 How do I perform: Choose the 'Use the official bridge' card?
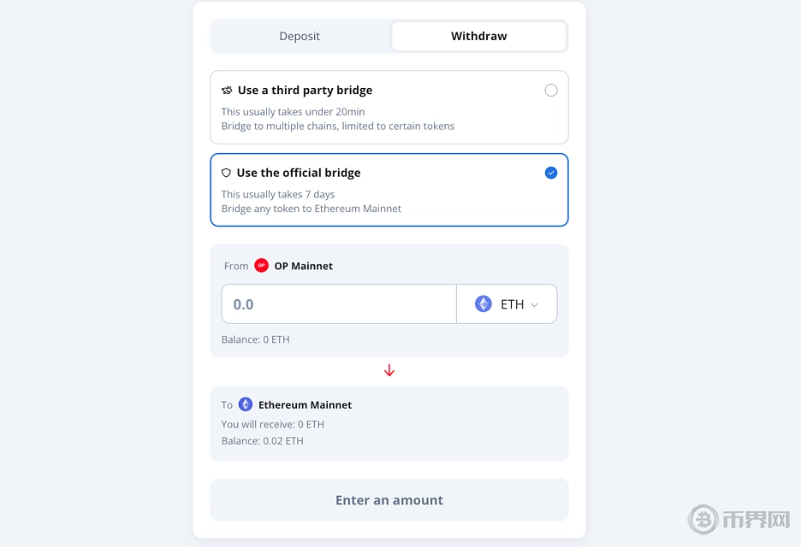tap(389, 190)
